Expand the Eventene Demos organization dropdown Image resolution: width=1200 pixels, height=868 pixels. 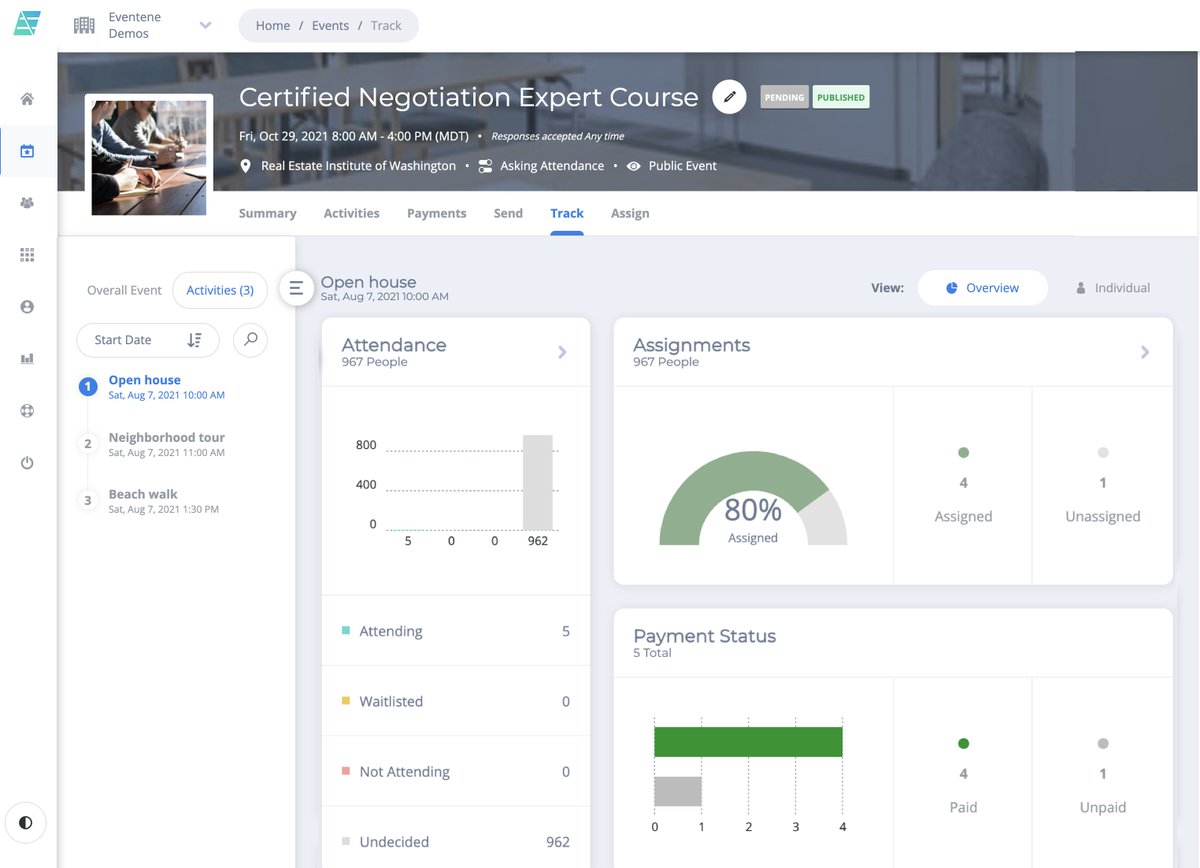pos(205,25)
